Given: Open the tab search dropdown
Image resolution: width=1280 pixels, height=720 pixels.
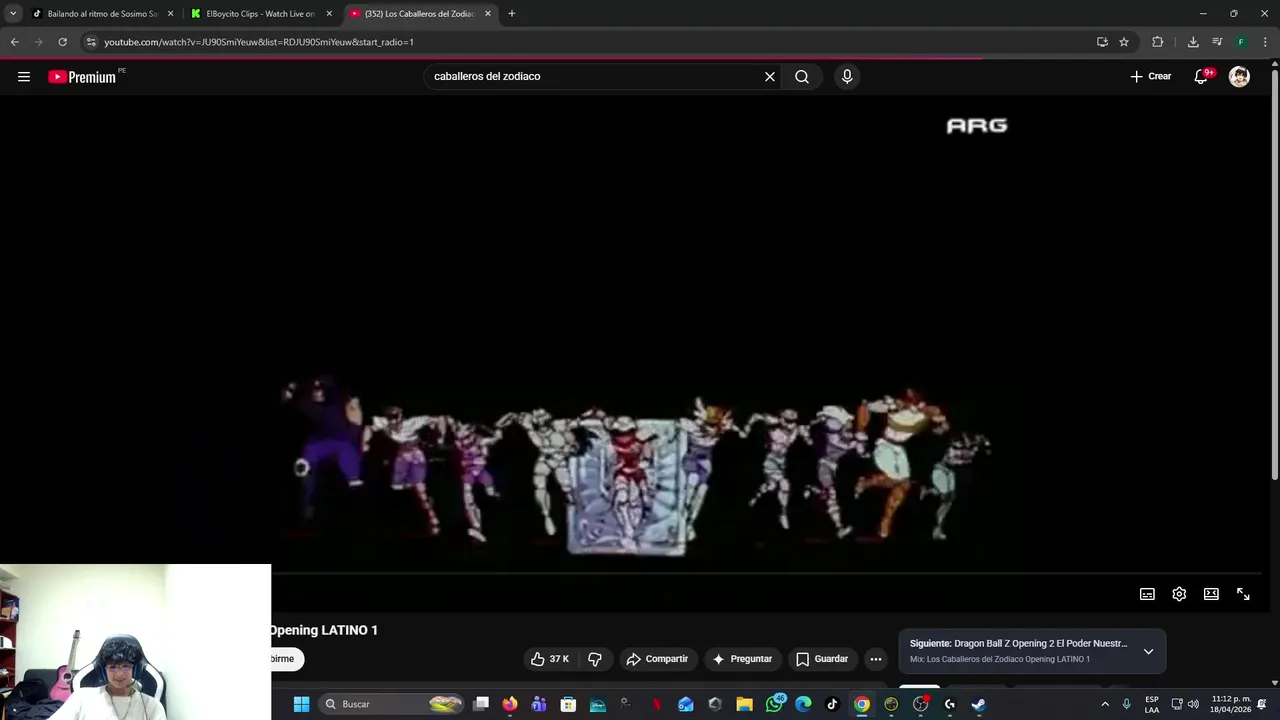Looking at the screenshot, I should (x=13, y=14).
